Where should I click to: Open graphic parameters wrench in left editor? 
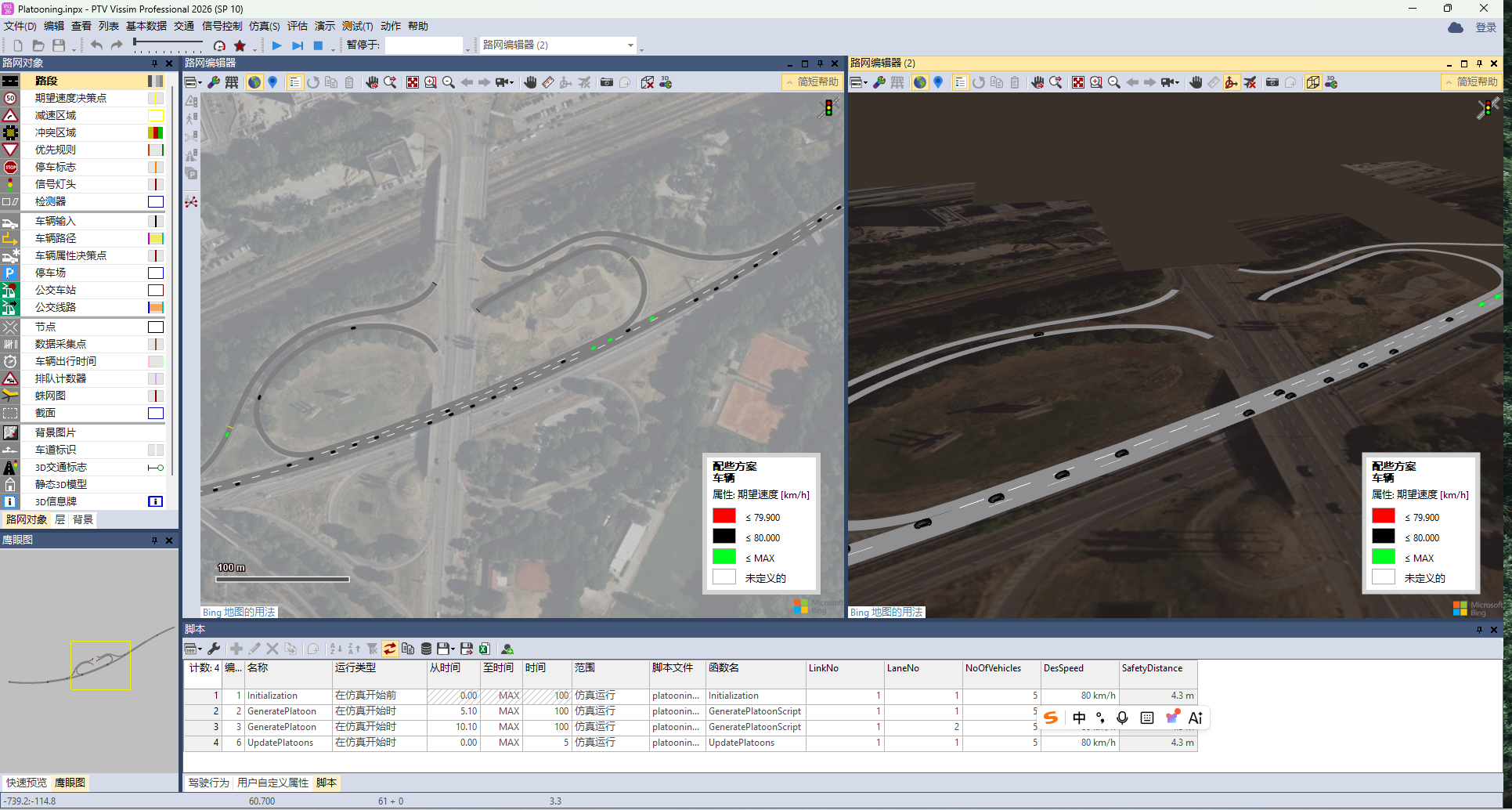tap(213, 82)
